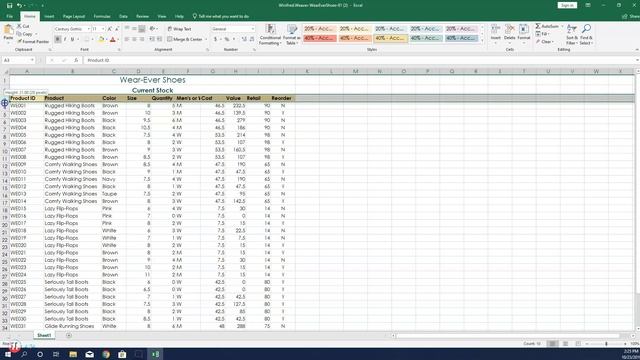Click the Insert Function fx icon
This screenshot has height=360, width=640.
76,60
